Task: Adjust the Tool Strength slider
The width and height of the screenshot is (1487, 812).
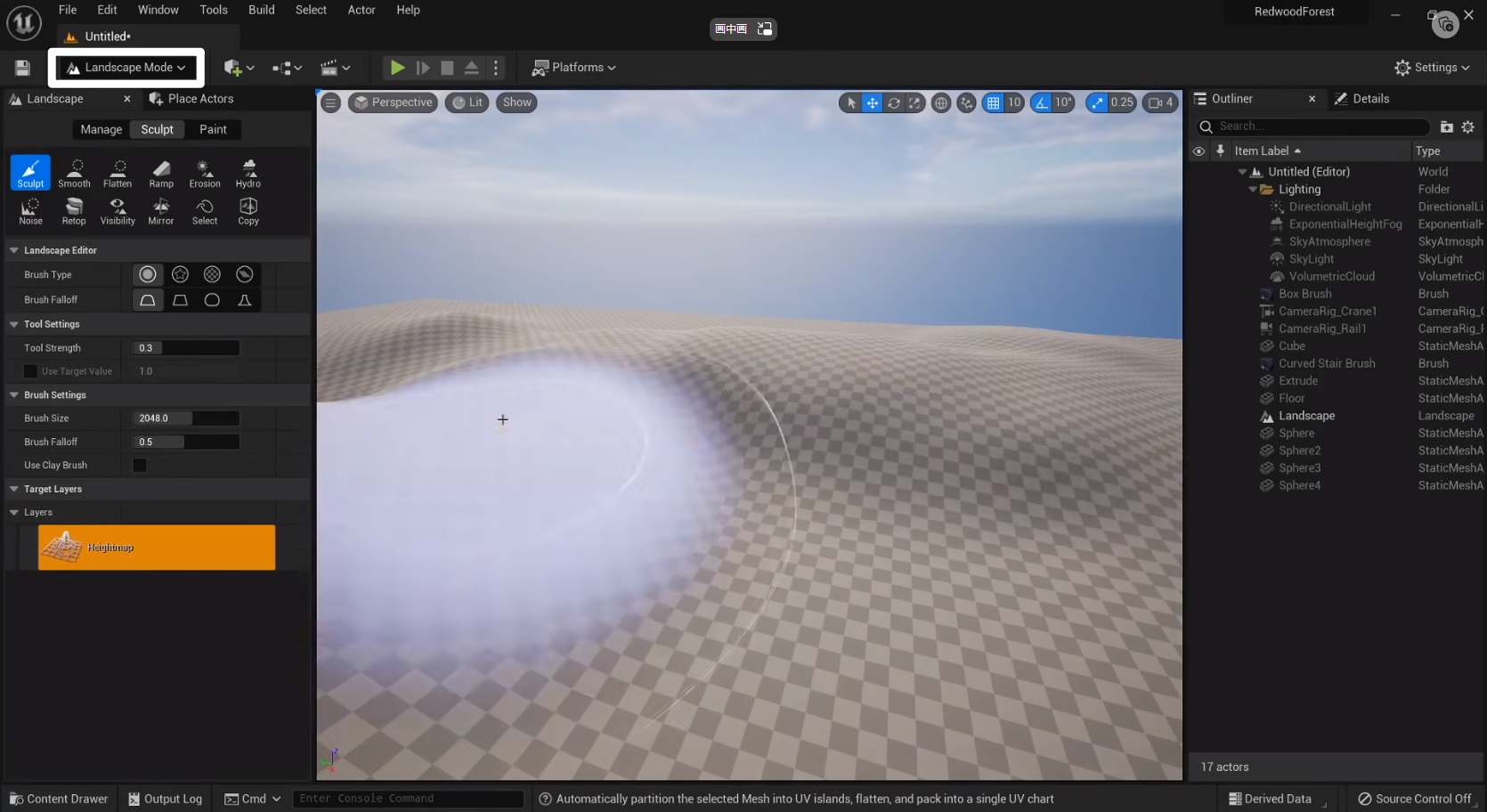Action: coord(187,348)
